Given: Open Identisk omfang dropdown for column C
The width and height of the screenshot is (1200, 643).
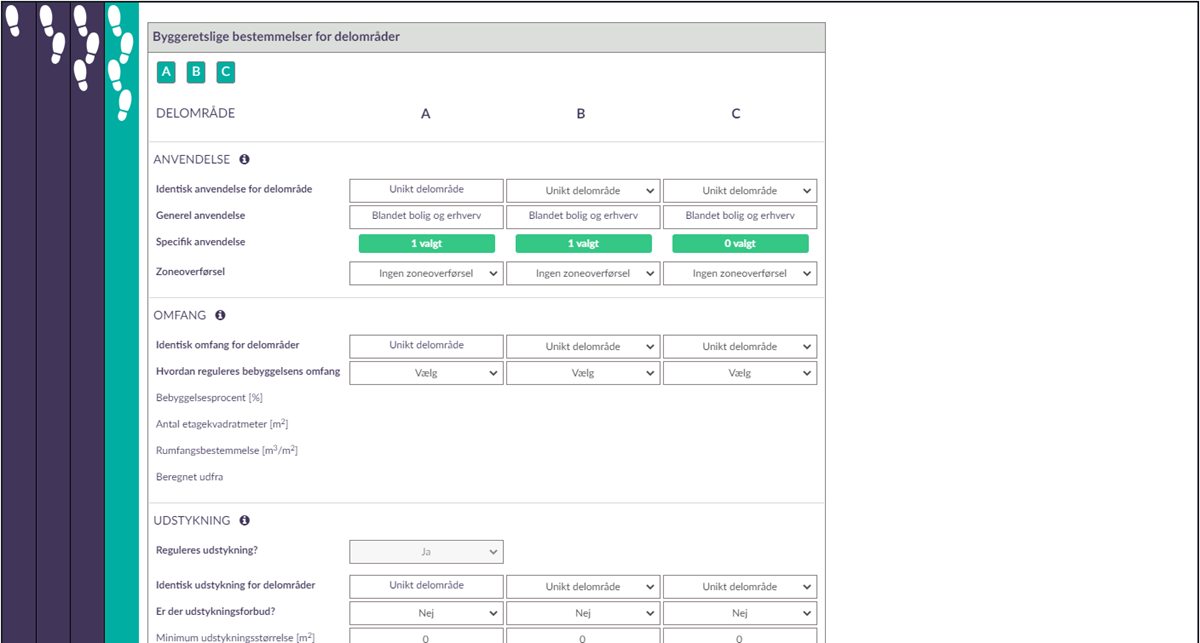Looking at the screenshot, I should pos(739,347).
